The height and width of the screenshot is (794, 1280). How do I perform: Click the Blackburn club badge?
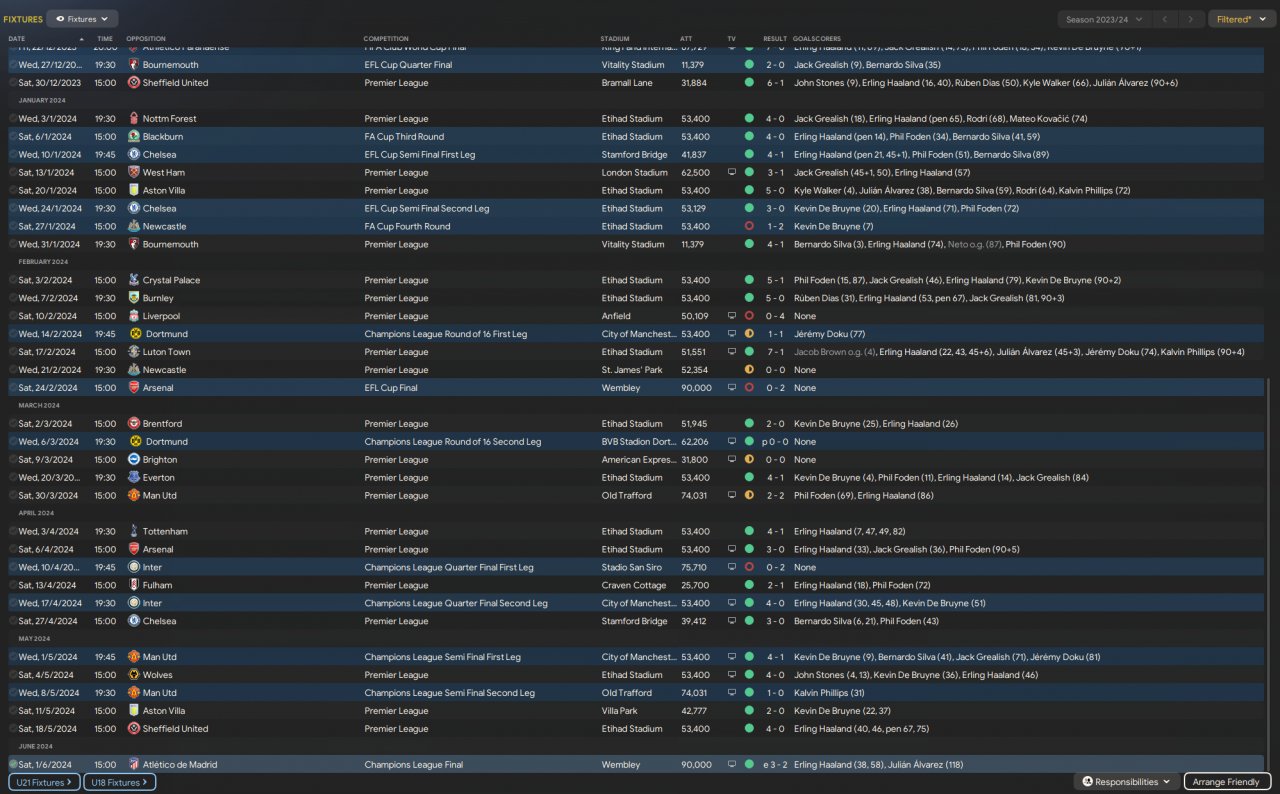click(x=134, y=137)
